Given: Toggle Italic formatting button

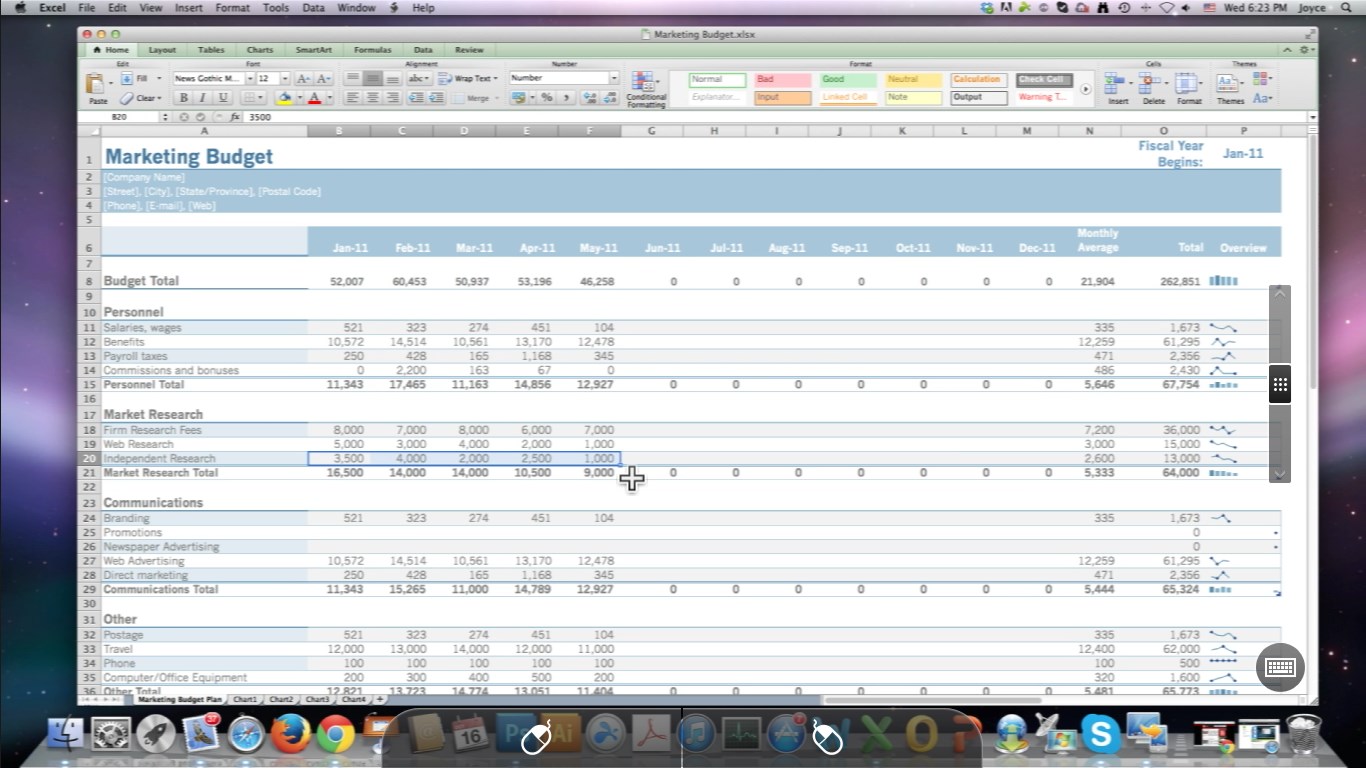Looking at the screenshot, I should click(x=203, y=98).
